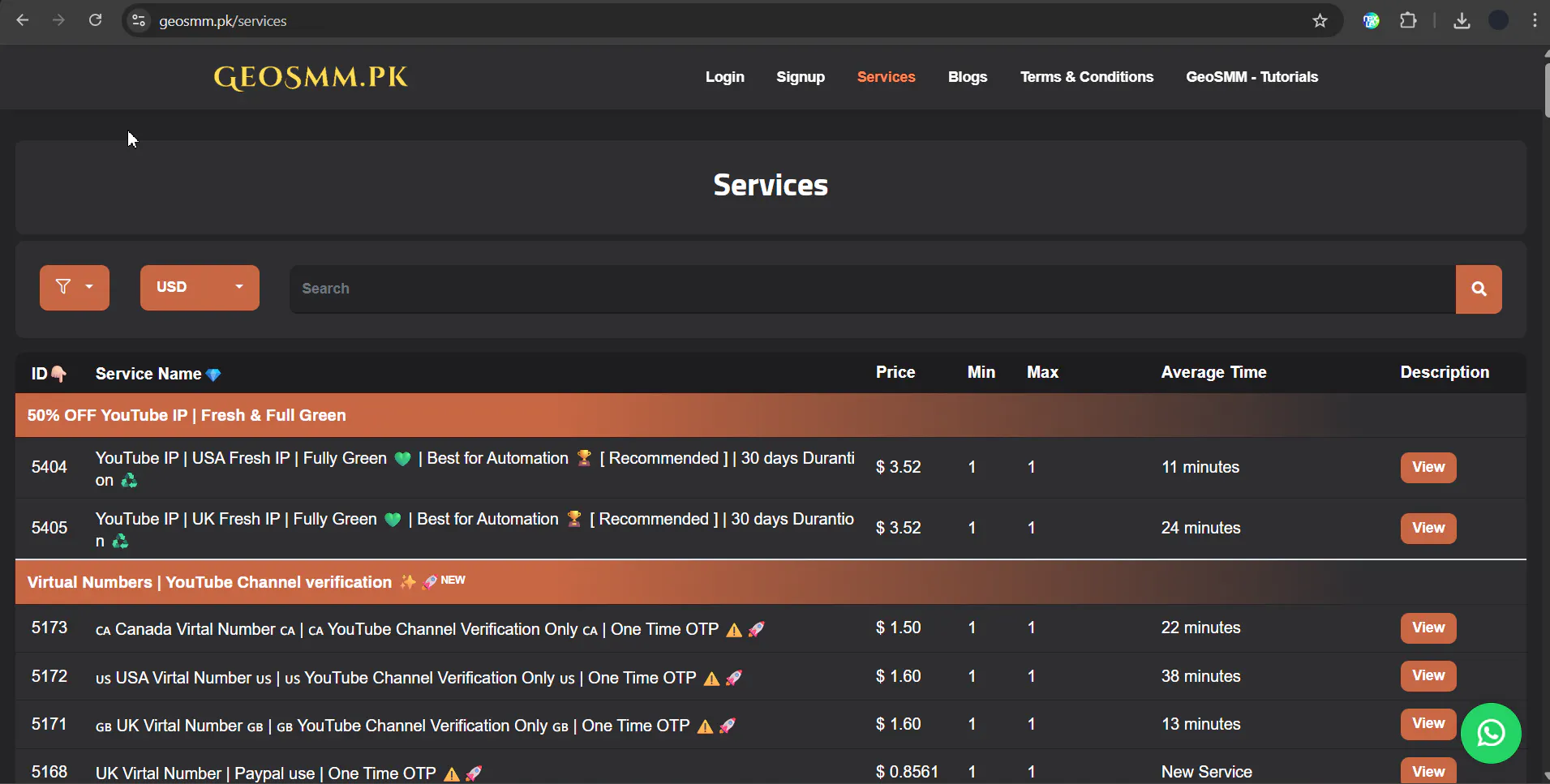The image size is (1550, 784).
Task: Go forward in browser history
Action: pyautogui.click(x=58, y=20)
